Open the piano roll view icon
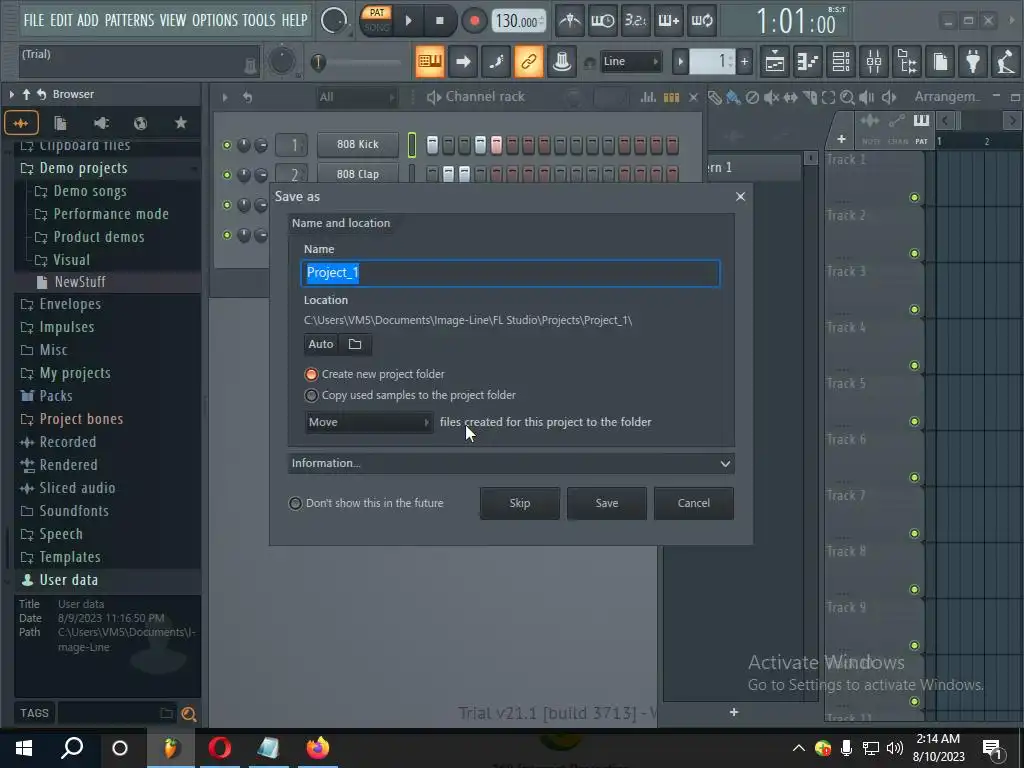This screenshot has width=1024, height=768. (808, 62)
